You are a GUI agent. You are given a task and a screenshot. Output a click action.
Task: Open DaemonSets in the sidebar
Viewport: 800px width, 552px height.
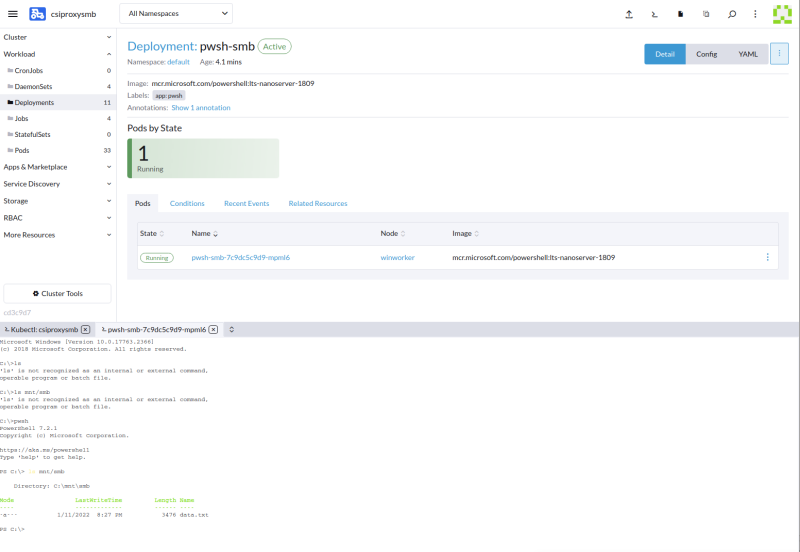pyautogui.click(x=33, y=86)
